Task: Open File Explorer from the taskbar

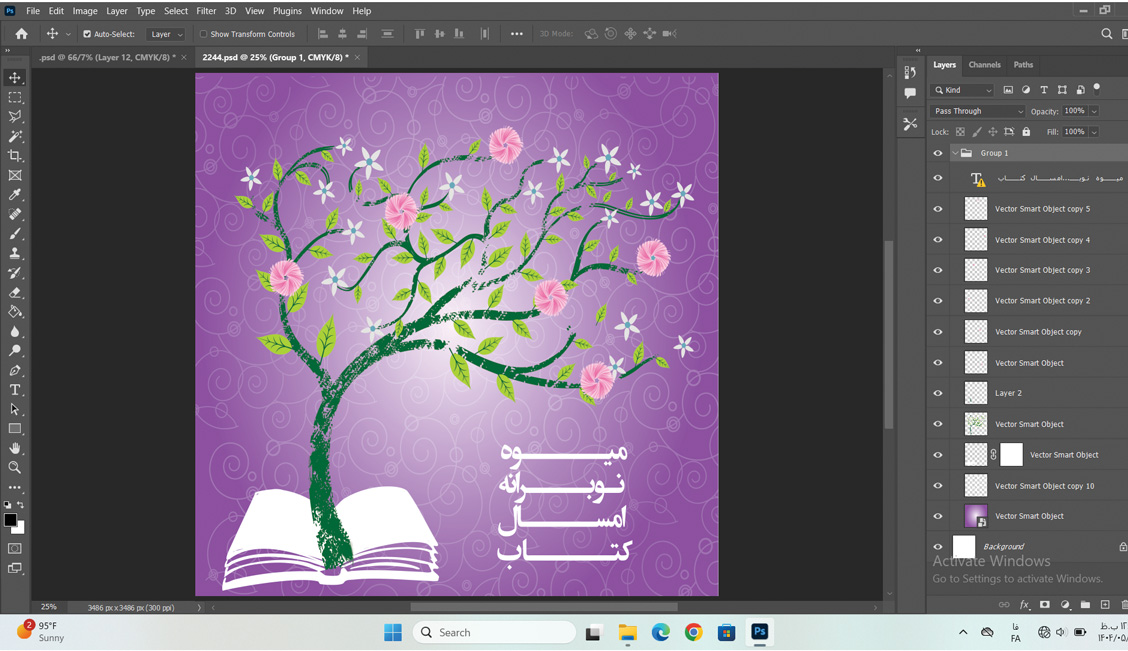Action: click(627, 632)
